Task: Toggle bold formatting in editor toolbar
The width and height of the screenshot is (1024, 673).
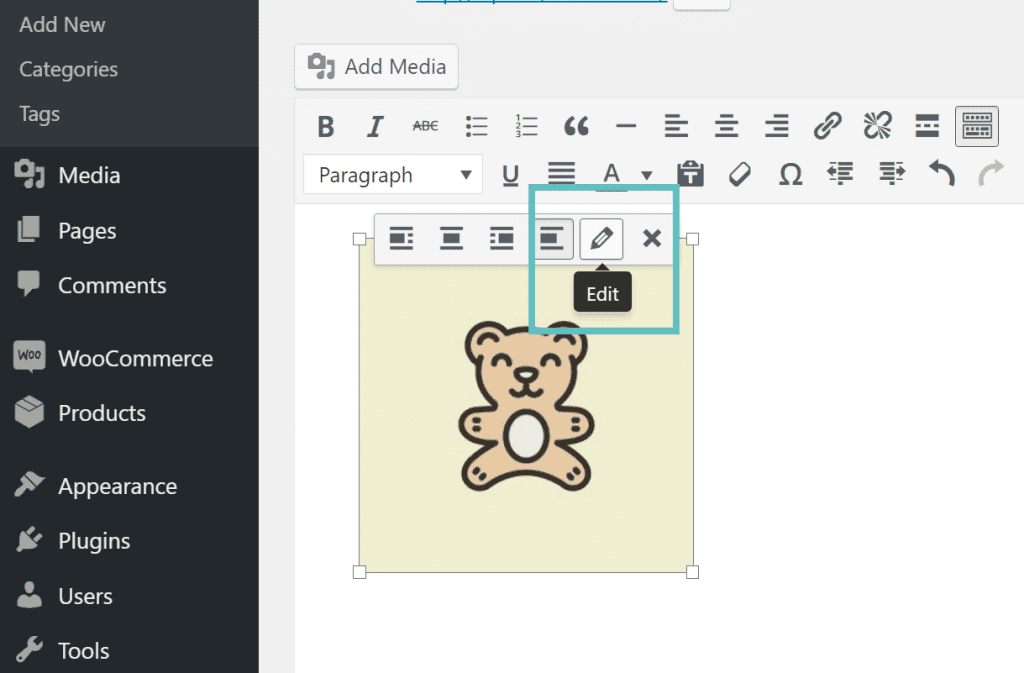Action: pos(325,126)
